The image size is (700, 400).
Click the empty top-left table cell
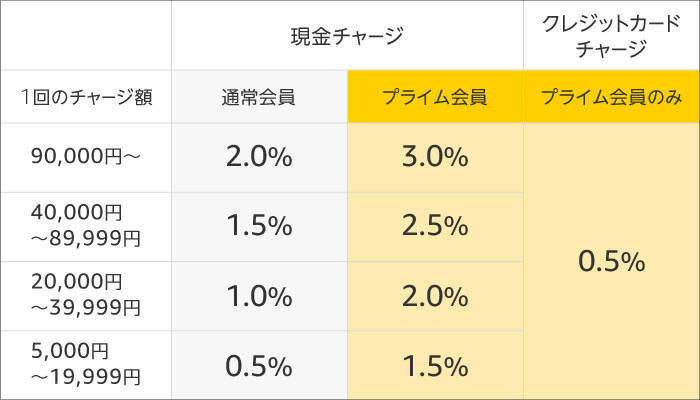tap(85, 36)
